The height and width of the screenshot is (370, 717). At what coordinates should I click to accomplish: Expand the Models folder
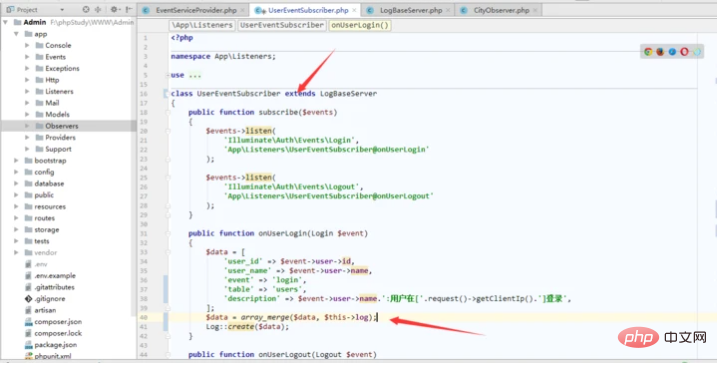pyautogui.click(x=27, y=114)
